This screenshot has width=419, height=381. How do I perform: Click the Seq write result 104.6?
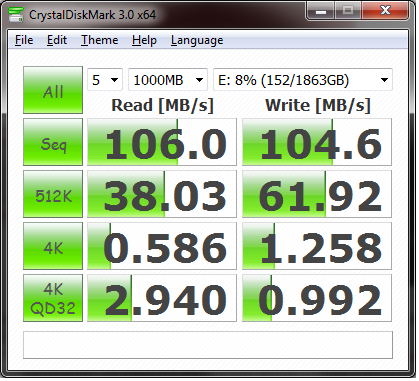tap(317, 142)
